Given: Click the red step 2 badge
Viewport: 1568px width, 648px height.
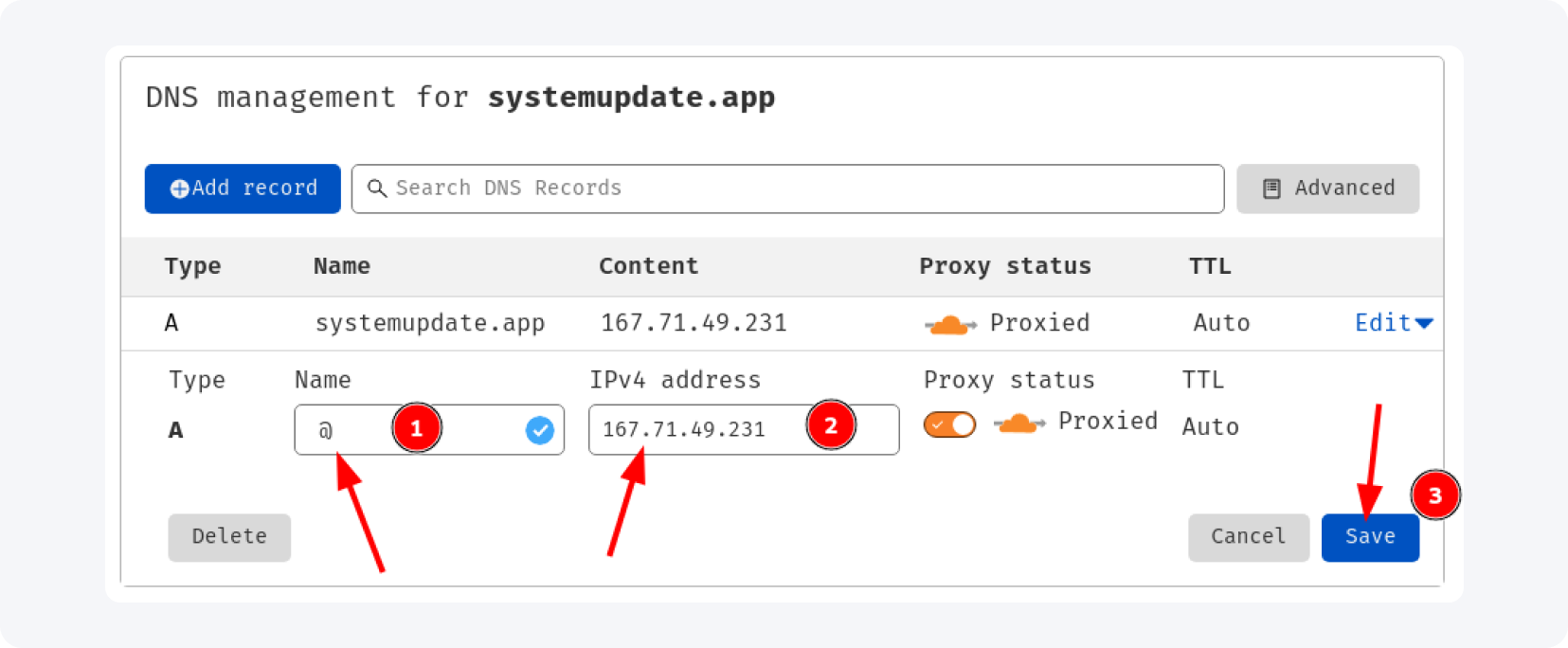Looking at the screenshot, I should [831, 425].
